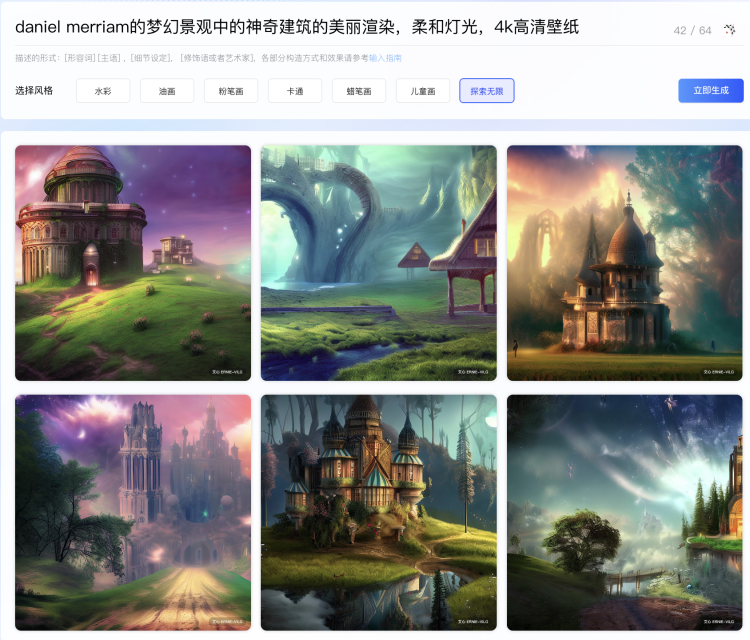
Task: Open the giant stone arch landscape image
Action: (x=379, y=262)
